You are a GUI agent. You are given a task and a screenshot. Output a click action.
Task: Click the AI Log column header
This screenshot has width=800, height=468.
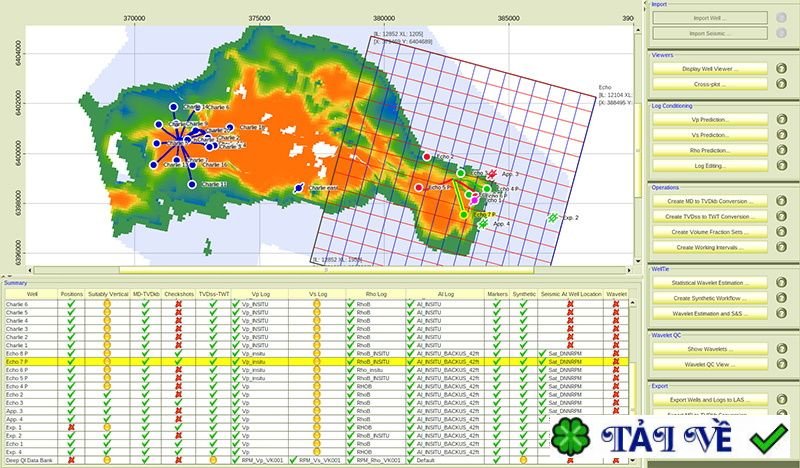pyautogui.click(x=445, y=294)
